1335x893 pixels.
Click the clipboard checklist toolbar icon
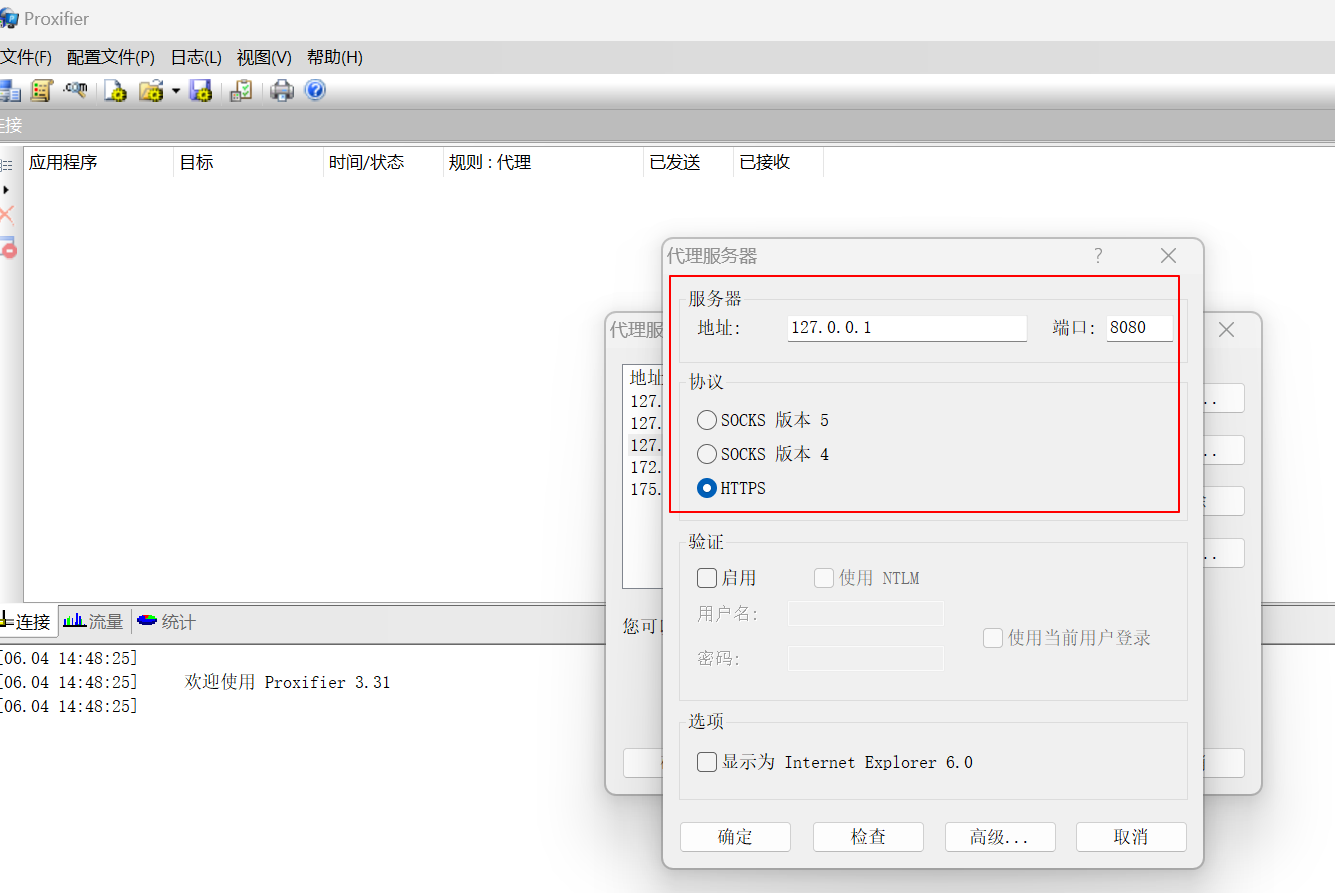241,91
